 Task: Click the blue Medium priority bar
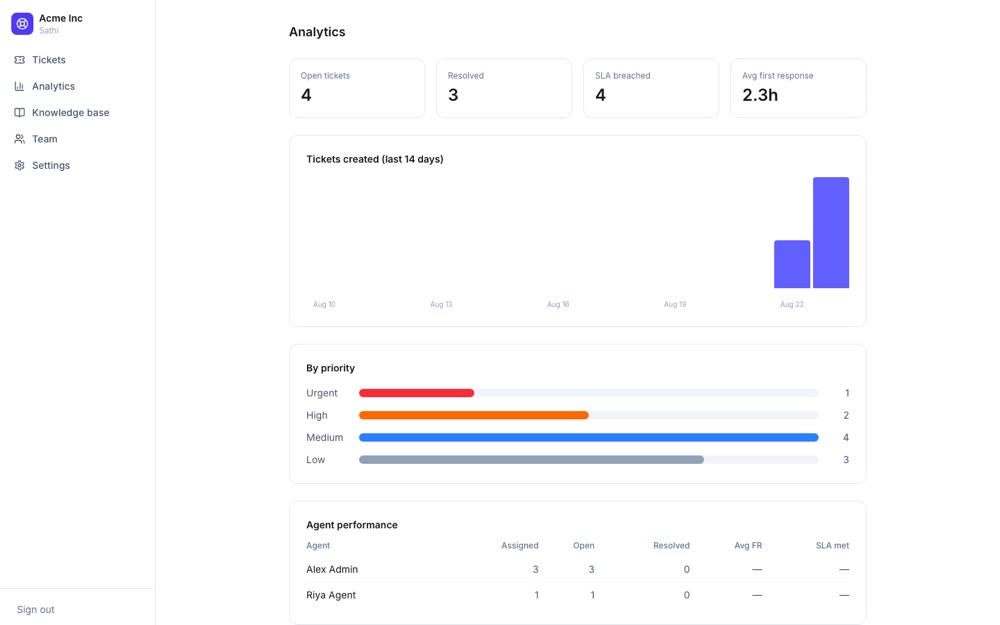click(x=589, y=438)
